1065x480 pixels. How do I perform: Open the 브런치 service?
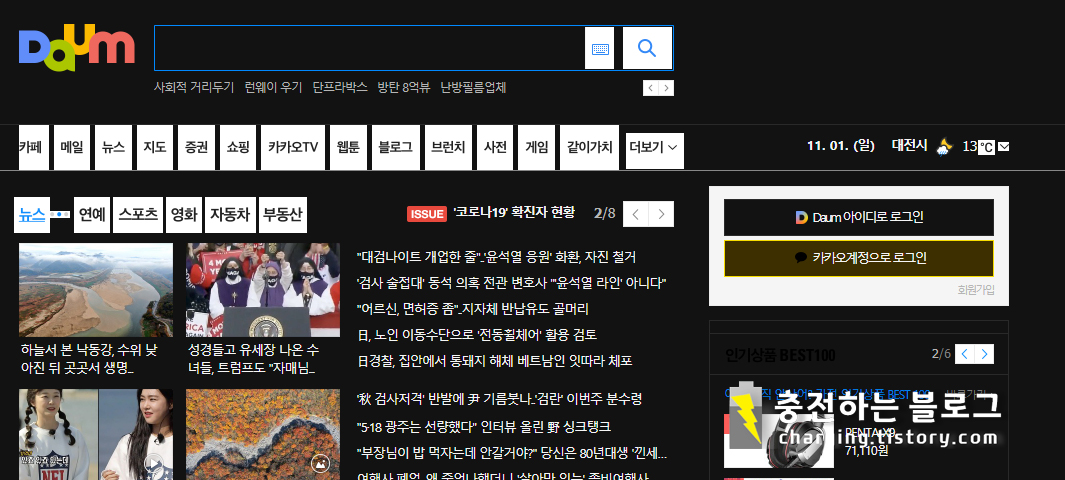[448, 147]
